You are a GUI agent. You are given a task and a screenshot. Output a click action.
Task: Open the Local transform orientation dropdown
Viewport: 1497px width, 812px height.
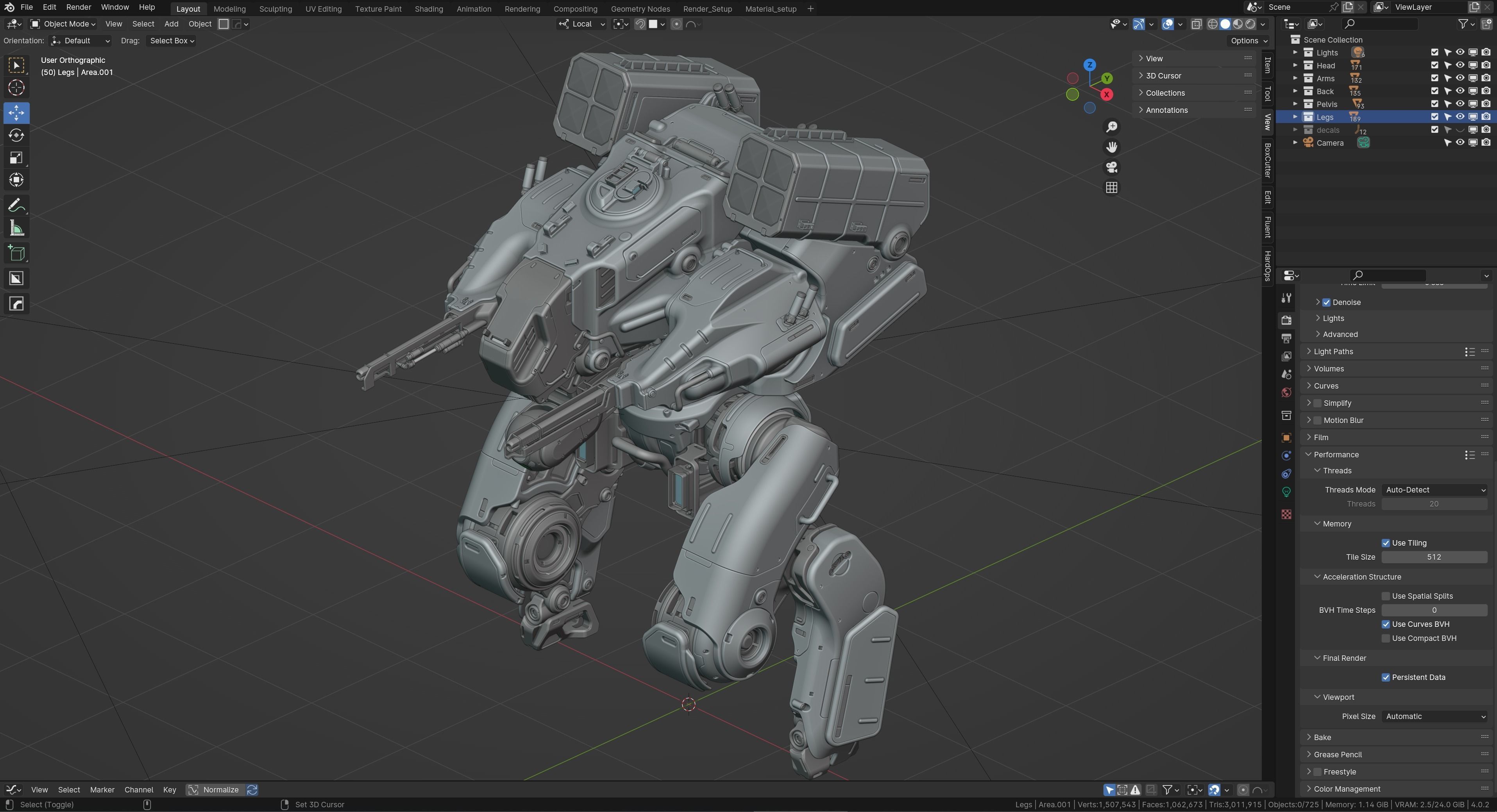pyautogui.click(x=582, y=24)
